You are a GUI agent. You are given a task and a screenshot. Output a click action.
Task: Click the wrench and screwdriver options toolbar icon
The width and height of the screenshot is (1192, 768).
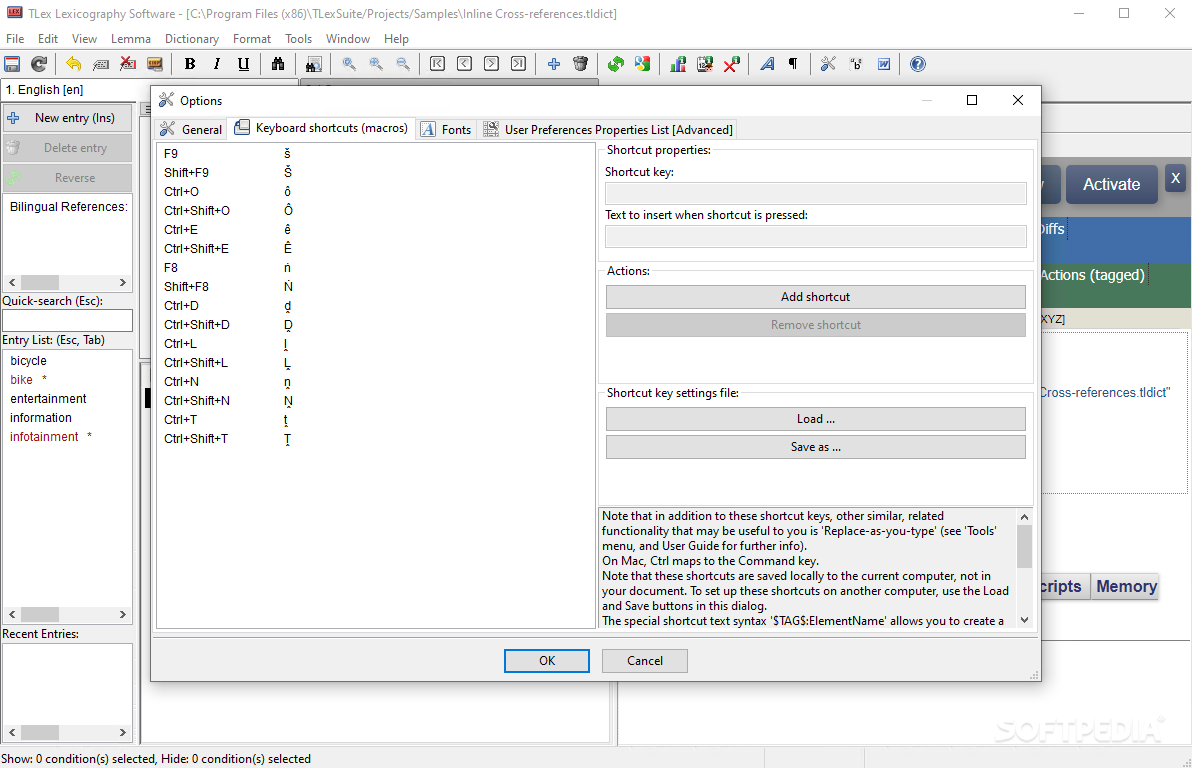point(828,64)
